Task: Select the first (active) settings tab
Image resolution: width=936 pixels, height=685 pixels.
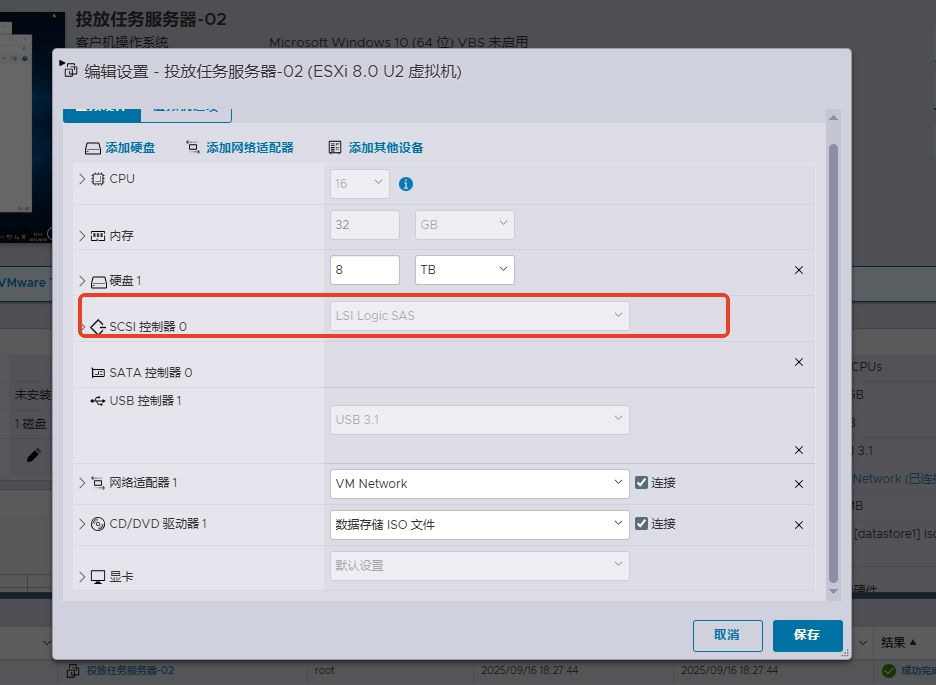Action: click(x=101, y=115)
